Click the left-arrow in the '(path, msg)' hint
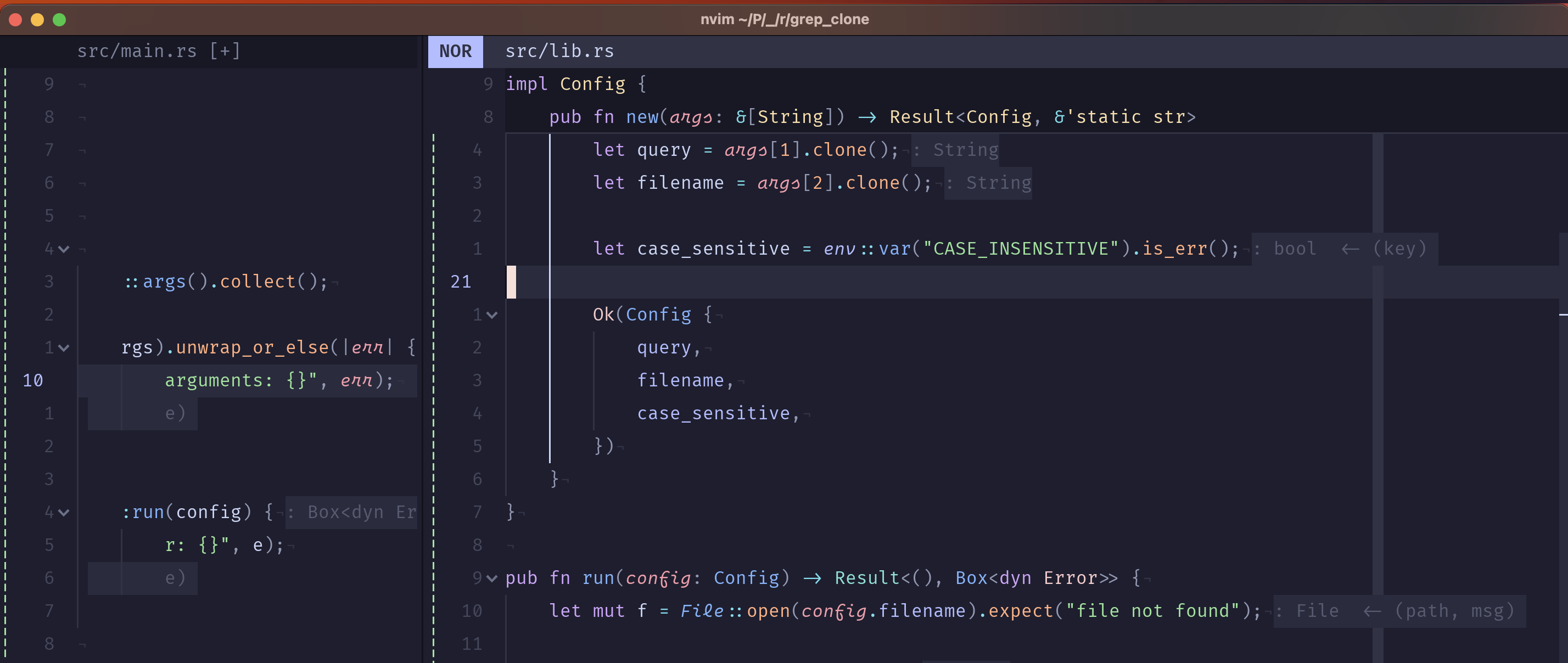This screenshot has height=663, width=1568. click(x=1371, y=611)
